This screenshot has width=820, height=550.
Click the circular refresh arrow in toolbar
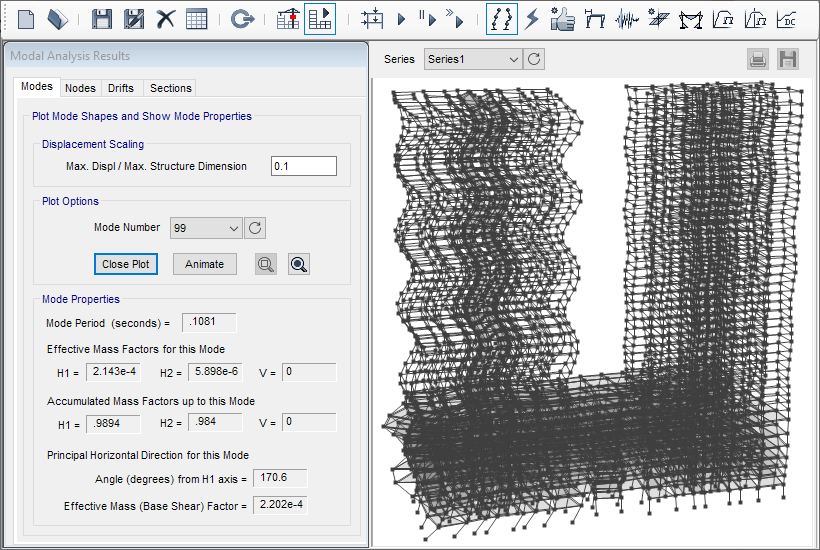click(x=241, y=18)
